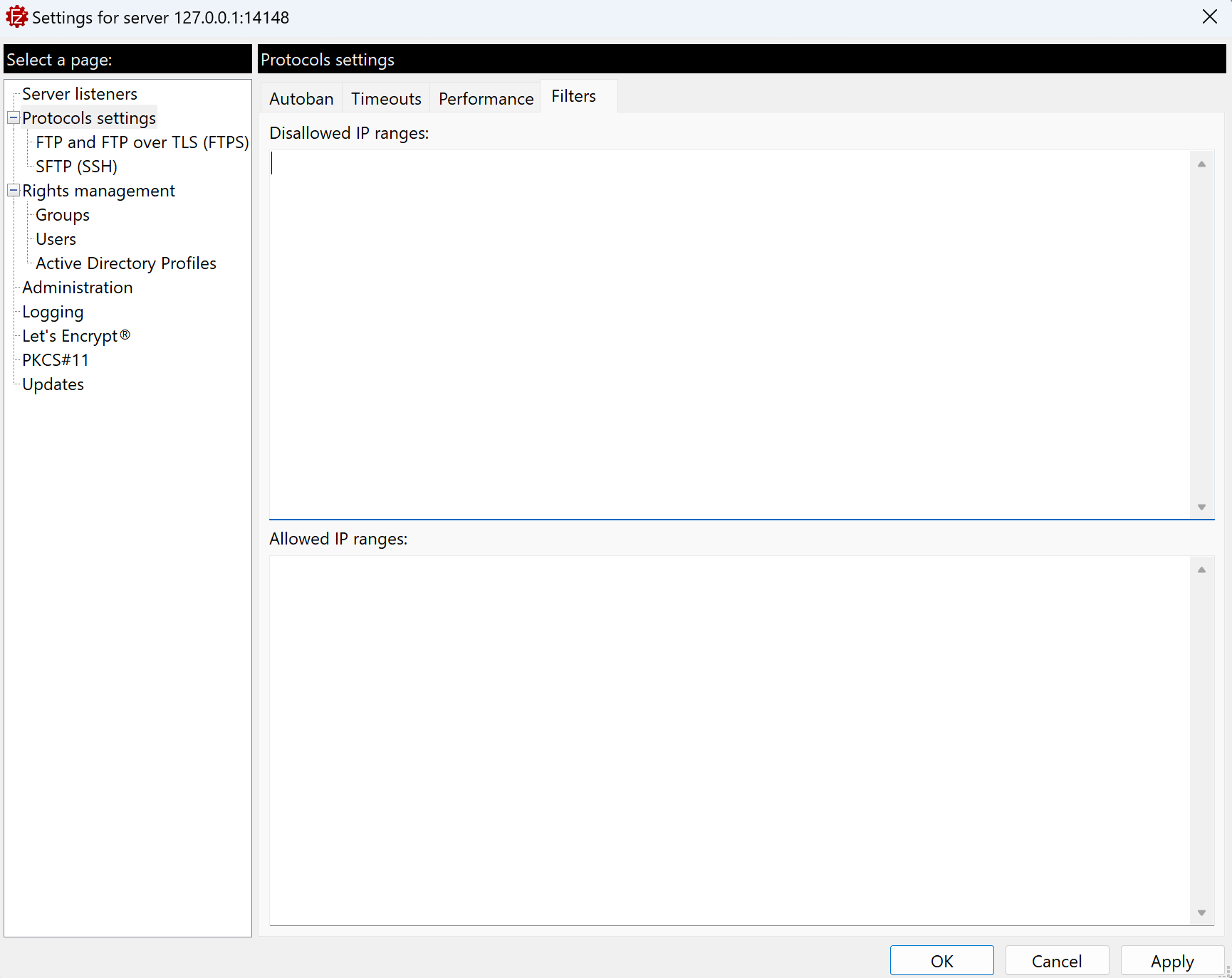Open FTP and FTP over TLS page
Viewport: 1232px width, 978px height.
tap(142, 142)
